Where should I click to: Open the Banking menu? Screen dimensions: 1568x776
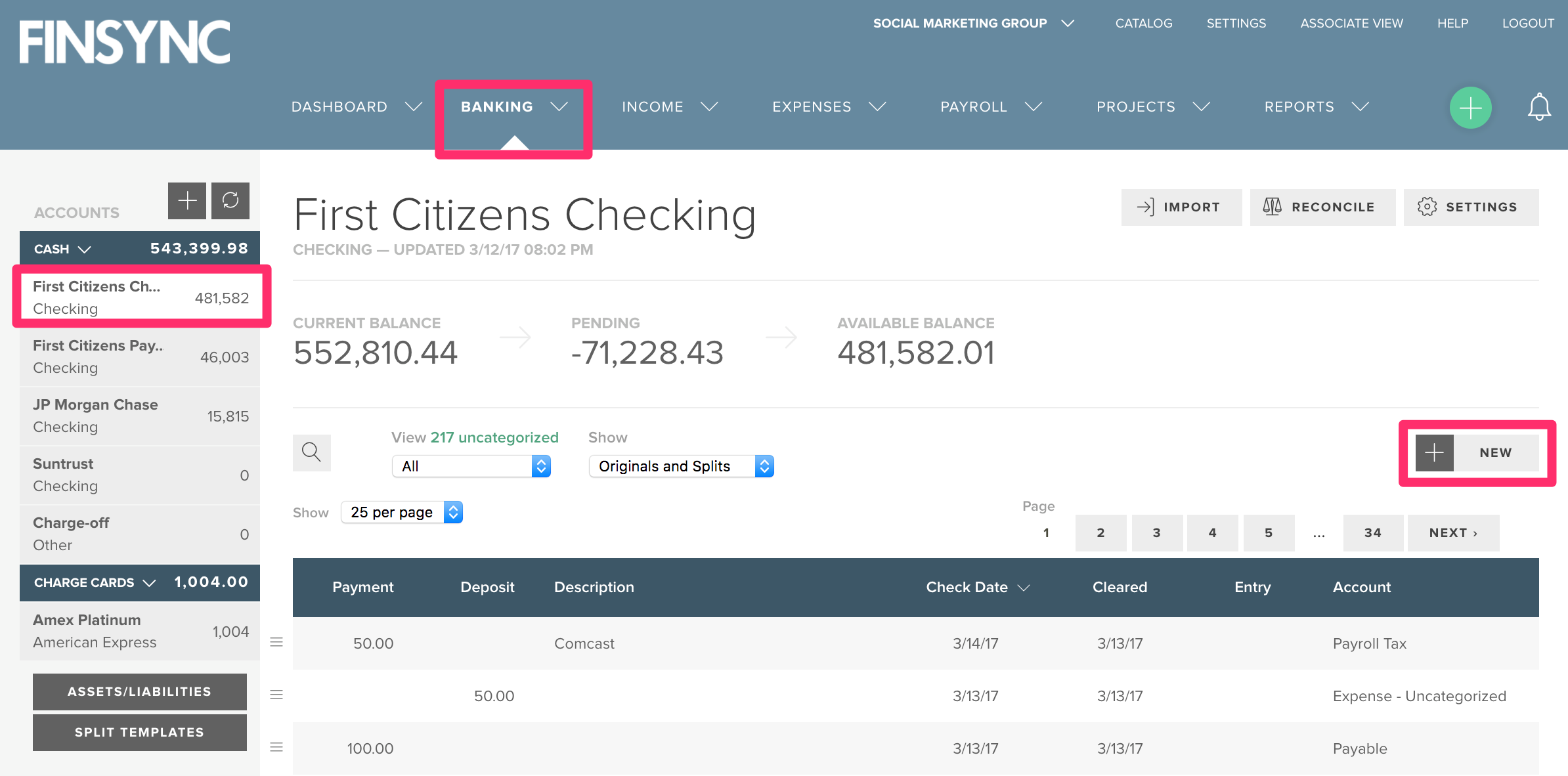(513, 106)
